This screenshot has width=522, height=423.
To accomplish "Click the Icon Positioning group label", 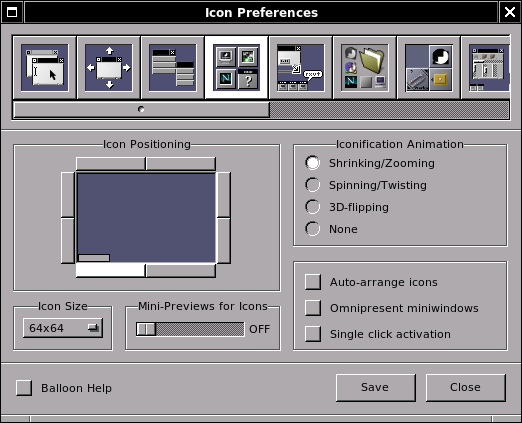I will (x=147, y=144).
